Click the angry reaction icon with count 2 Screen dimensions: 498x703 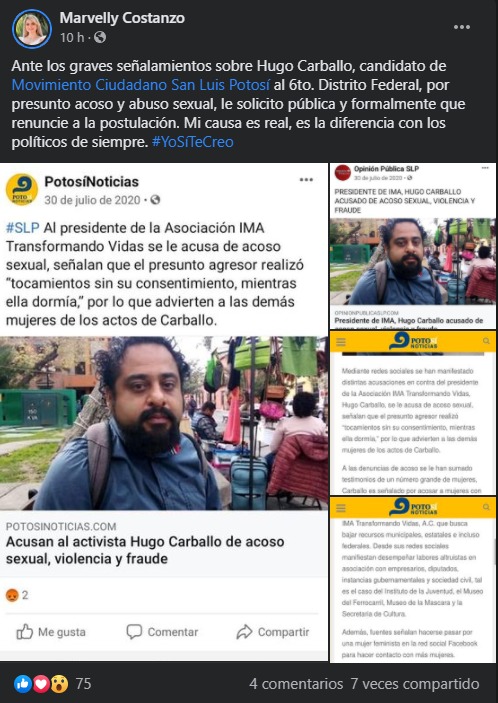(x=12, y=595)
